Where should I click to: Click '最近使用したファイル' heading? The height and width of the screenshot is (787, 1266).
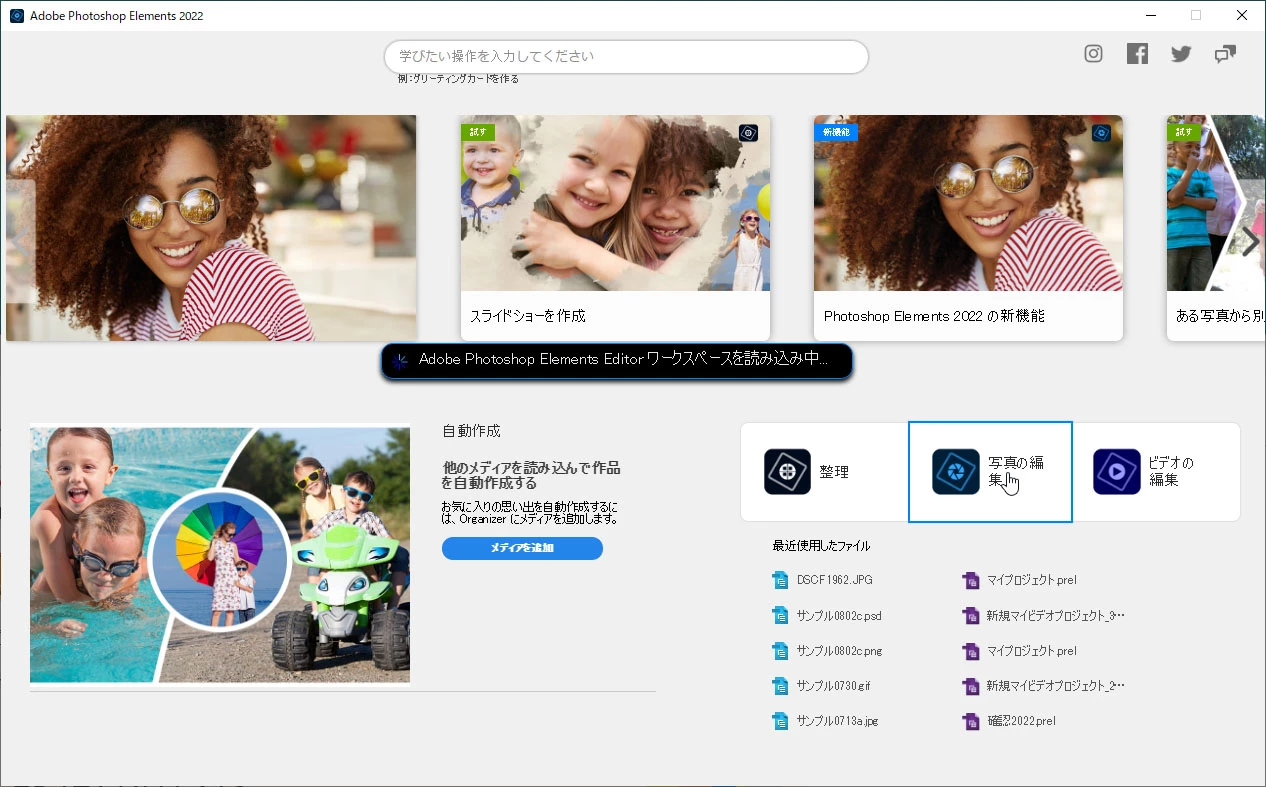[821, 546]
